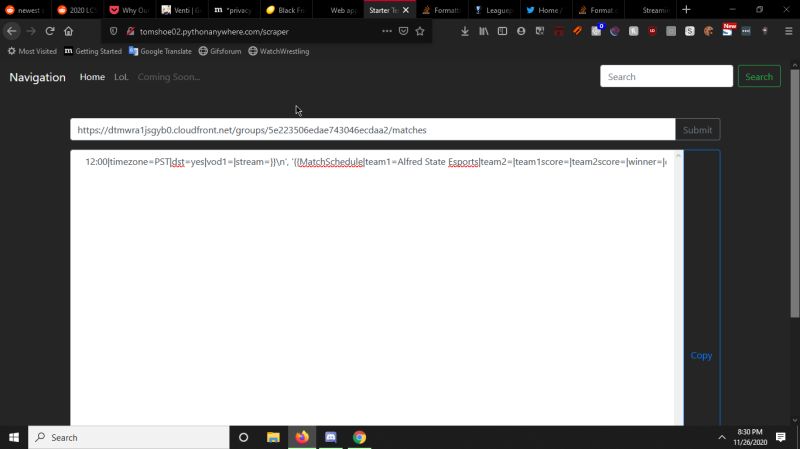Switch to the Twitter Home tab

coord(544,10)
